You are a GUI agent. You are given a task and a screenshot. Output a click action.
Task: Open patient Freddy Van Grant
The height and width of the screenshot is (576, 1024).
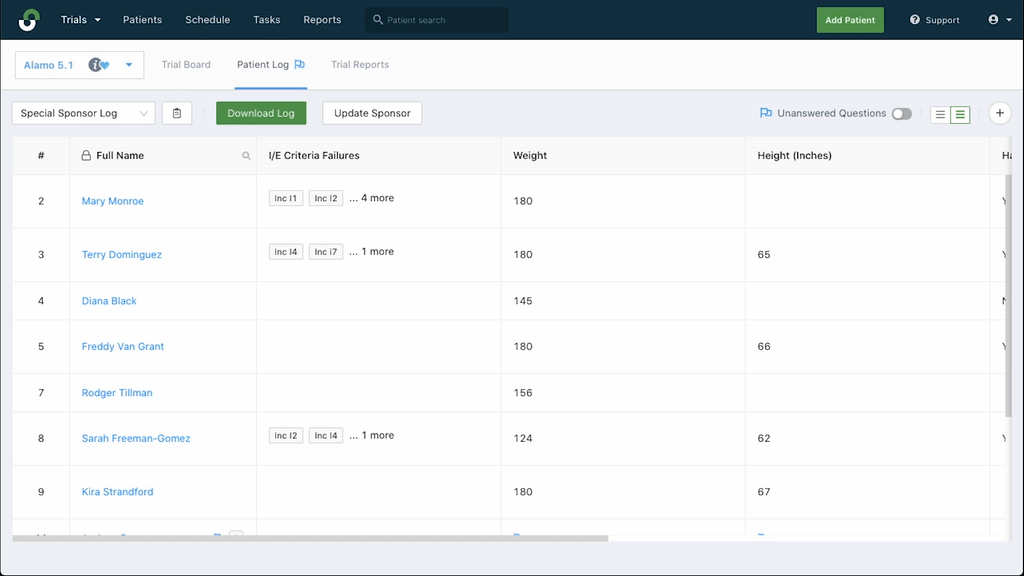click(x=123, y=347)
